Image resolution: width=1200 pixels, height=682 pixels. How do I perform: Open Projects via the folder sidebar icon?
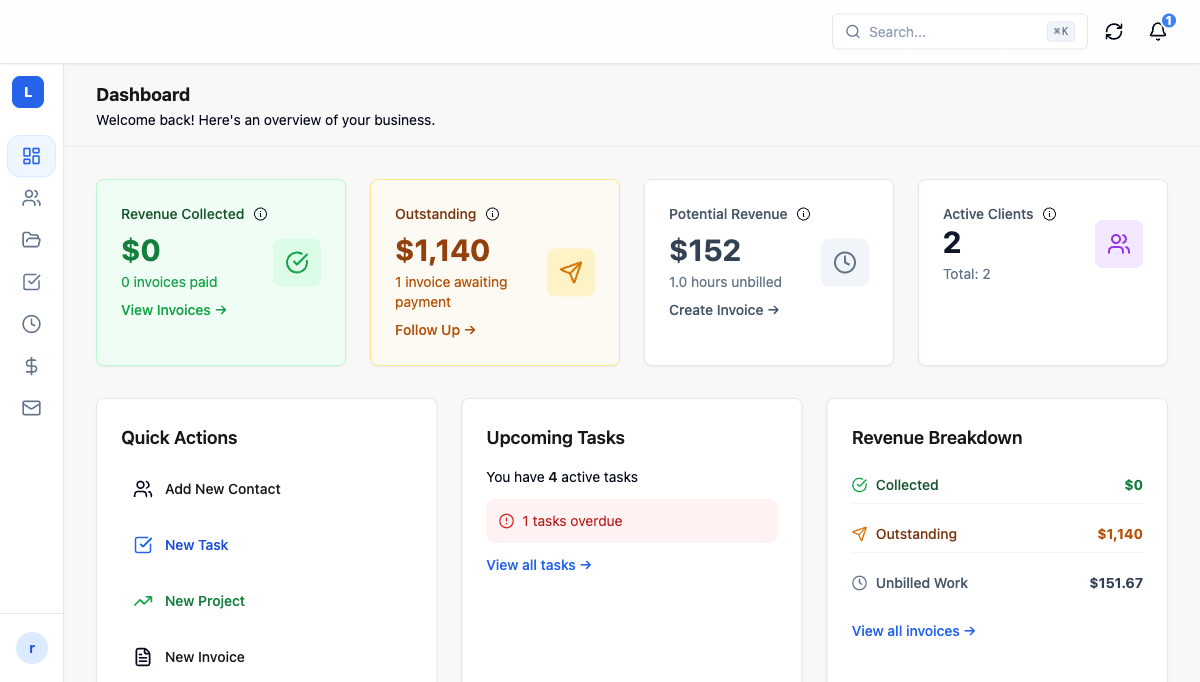point(31,240)
